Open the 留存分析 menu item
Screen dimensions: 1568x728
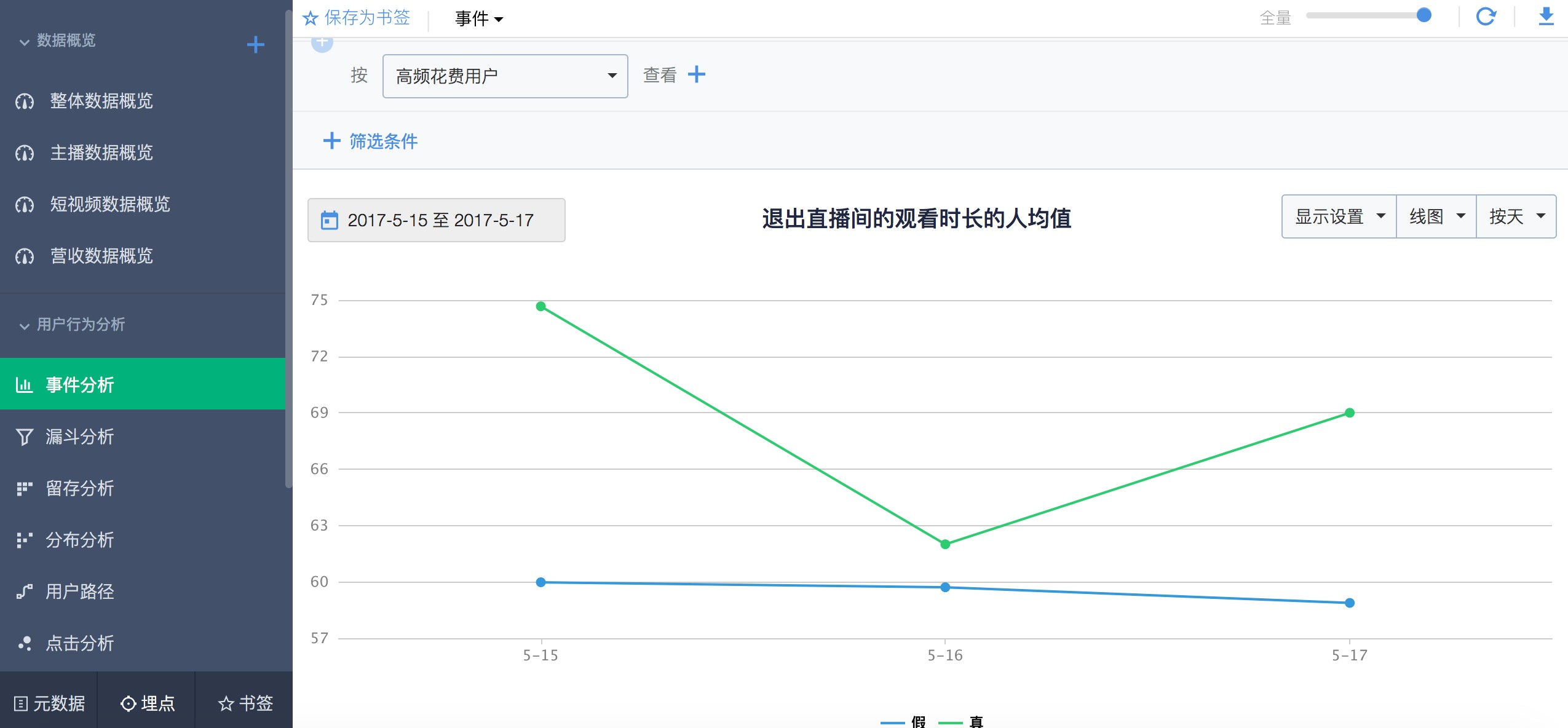[x=80, y=488]
